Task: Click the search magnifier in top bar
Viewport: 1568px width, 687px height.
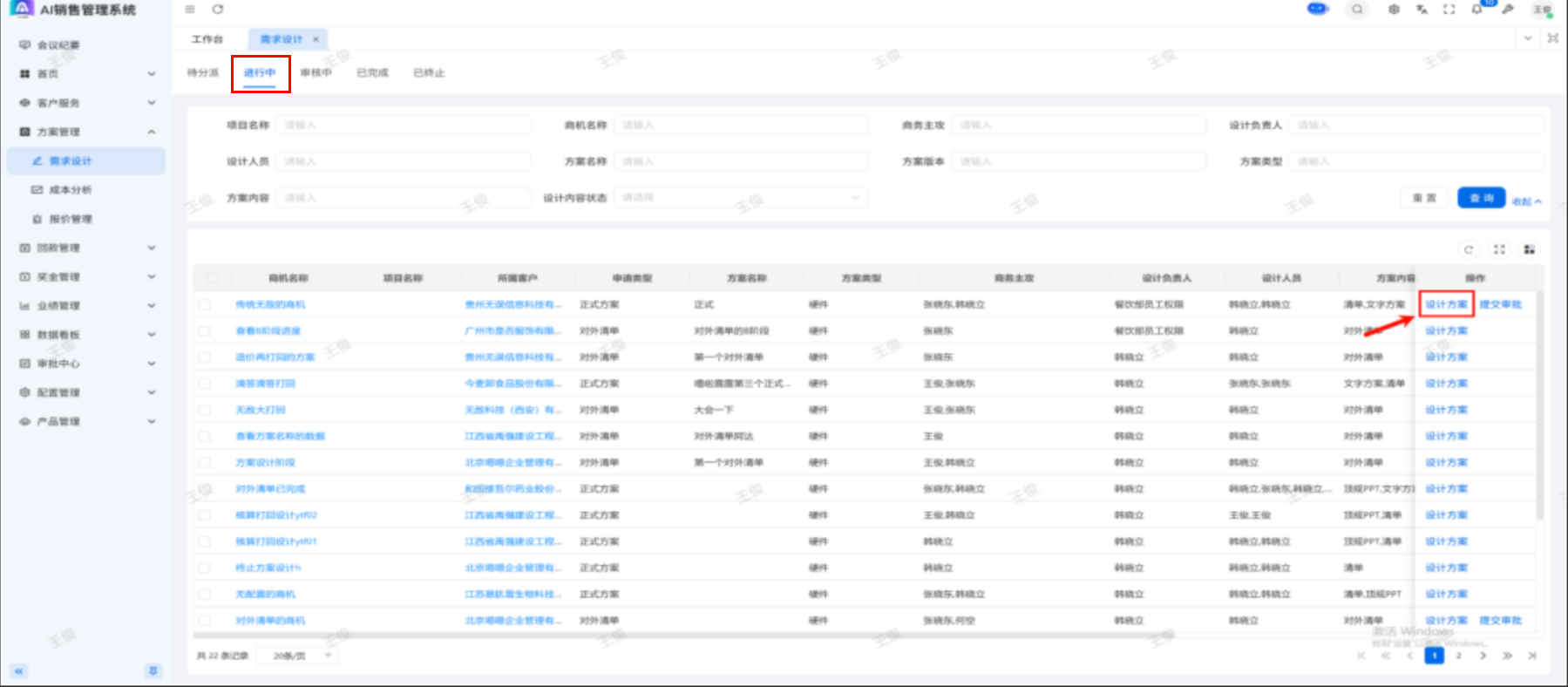Action: (1357, 10)
